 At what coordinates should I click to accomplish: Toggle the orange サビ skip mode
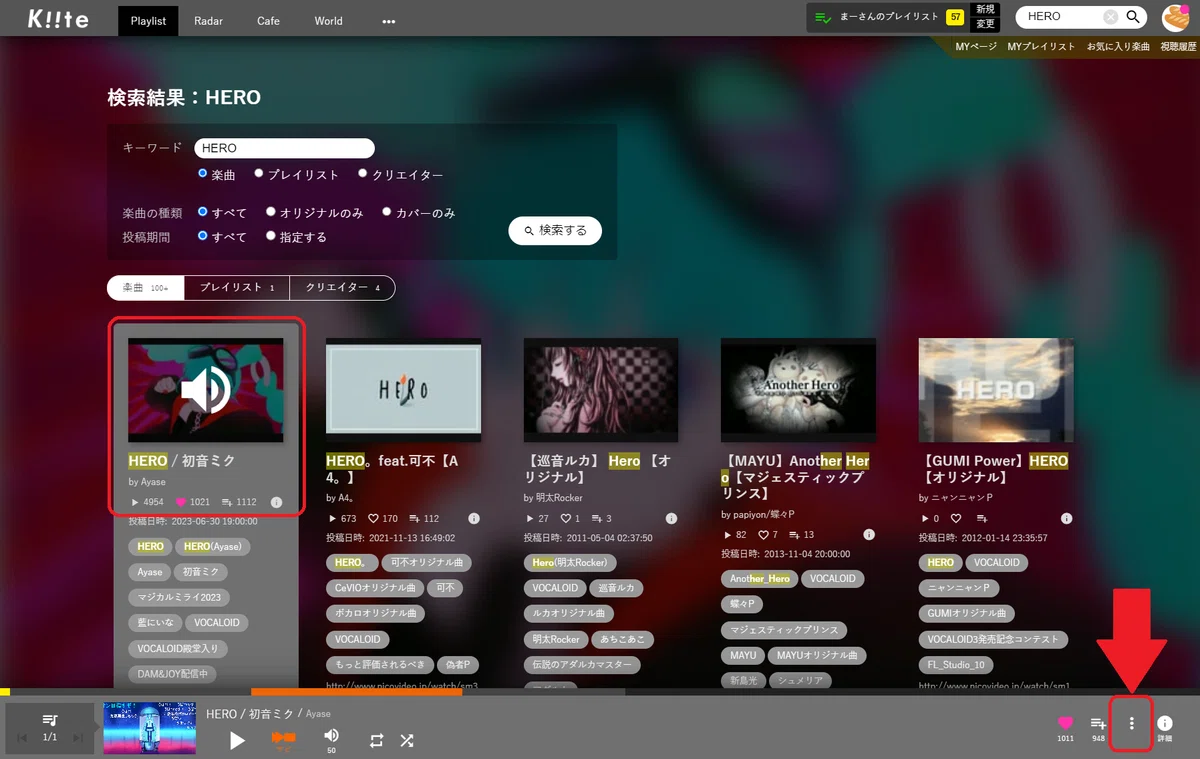point(284,740)
